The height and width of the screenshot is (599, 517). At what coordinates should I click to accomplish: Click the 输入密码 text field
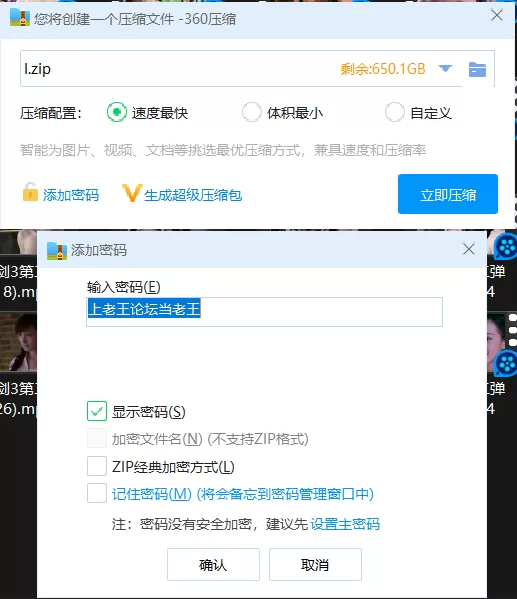tap(264, 312)
